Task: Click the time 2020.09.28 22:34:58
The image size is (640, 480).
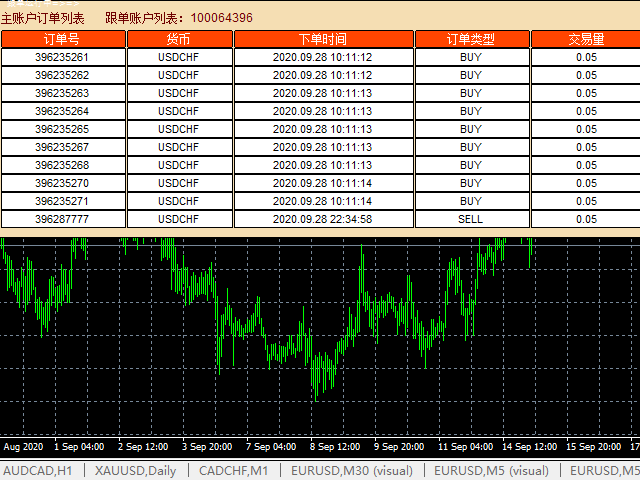Action: (323, 219)
